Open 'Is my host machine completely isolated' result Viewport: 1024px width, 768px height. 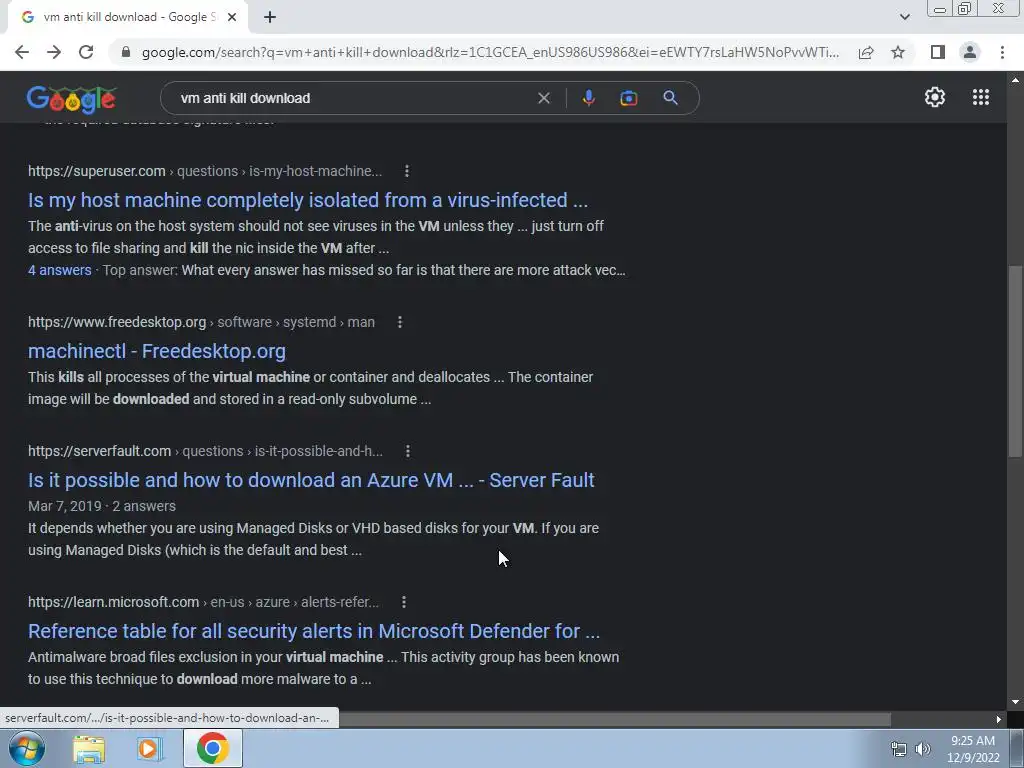(x=308, y=200)
